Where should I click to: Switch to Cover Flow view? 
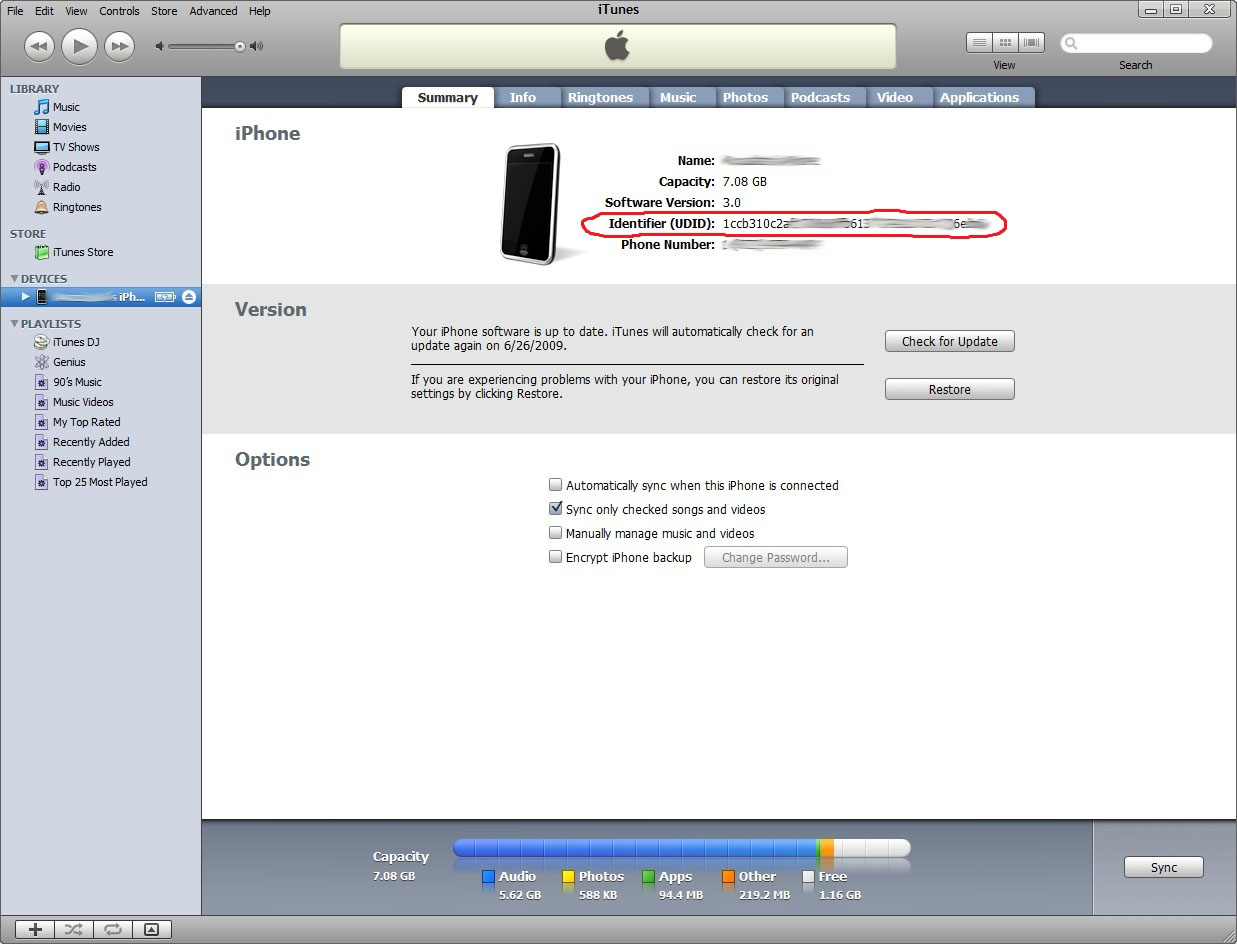click(x=1031, y=43)
